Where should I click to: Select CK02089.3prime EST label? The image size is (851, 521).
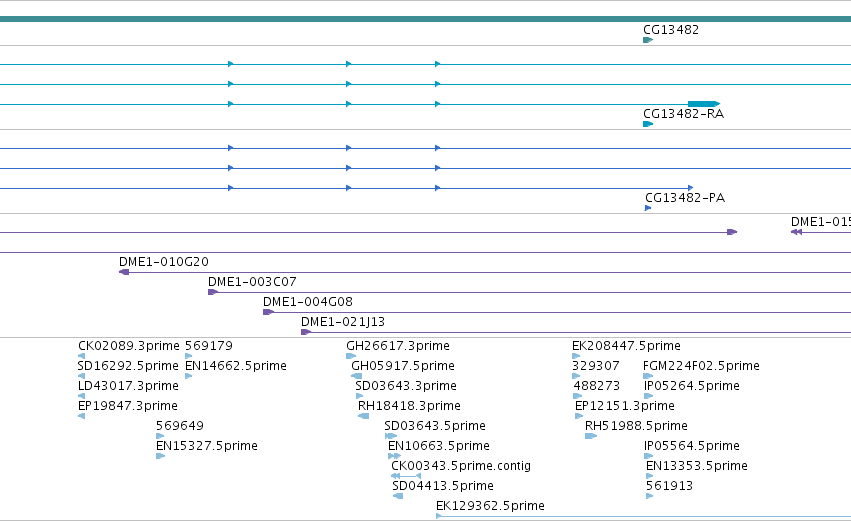[x=129, y=346]
